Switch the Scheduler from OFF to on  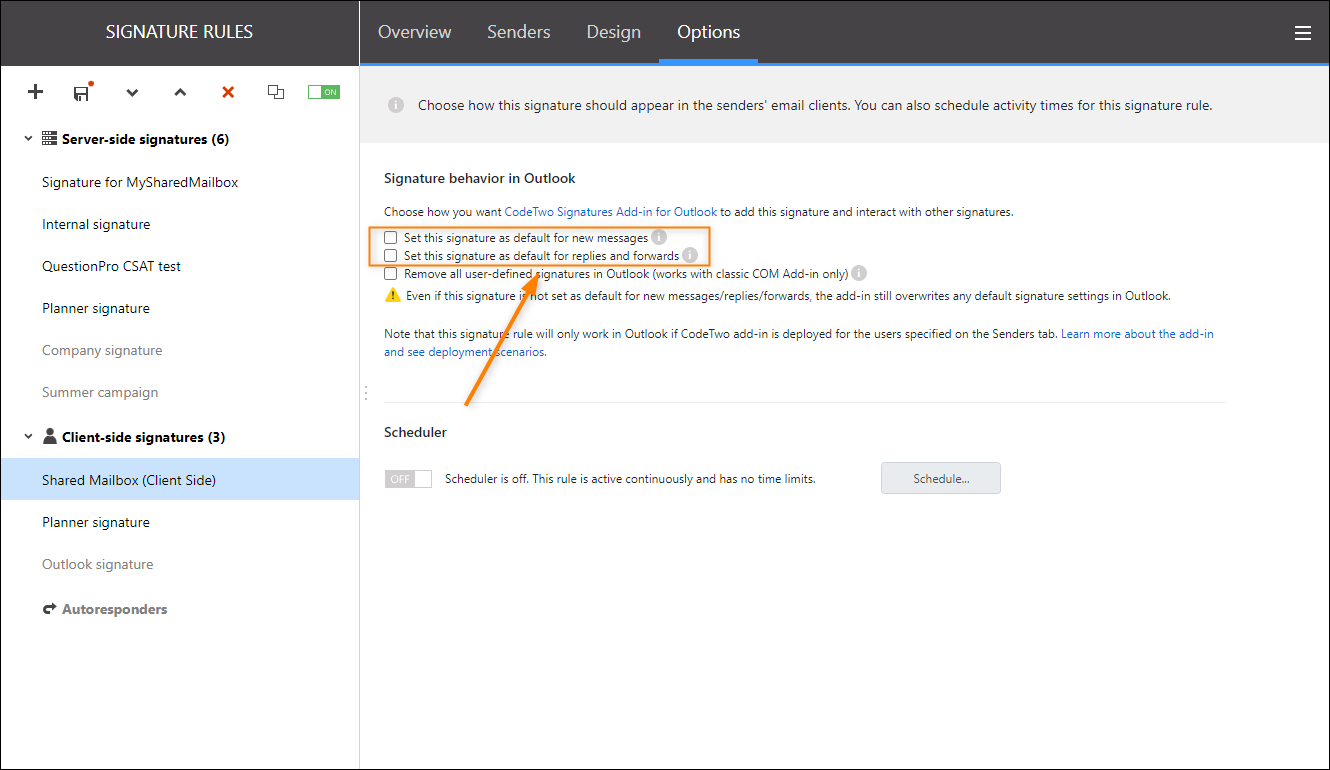click(x=408, y=478)
